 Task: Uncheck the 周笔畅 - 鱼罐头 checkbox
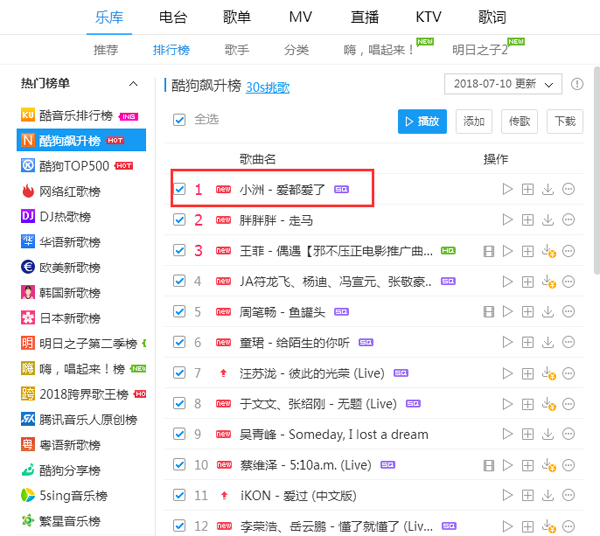[180, 313]
